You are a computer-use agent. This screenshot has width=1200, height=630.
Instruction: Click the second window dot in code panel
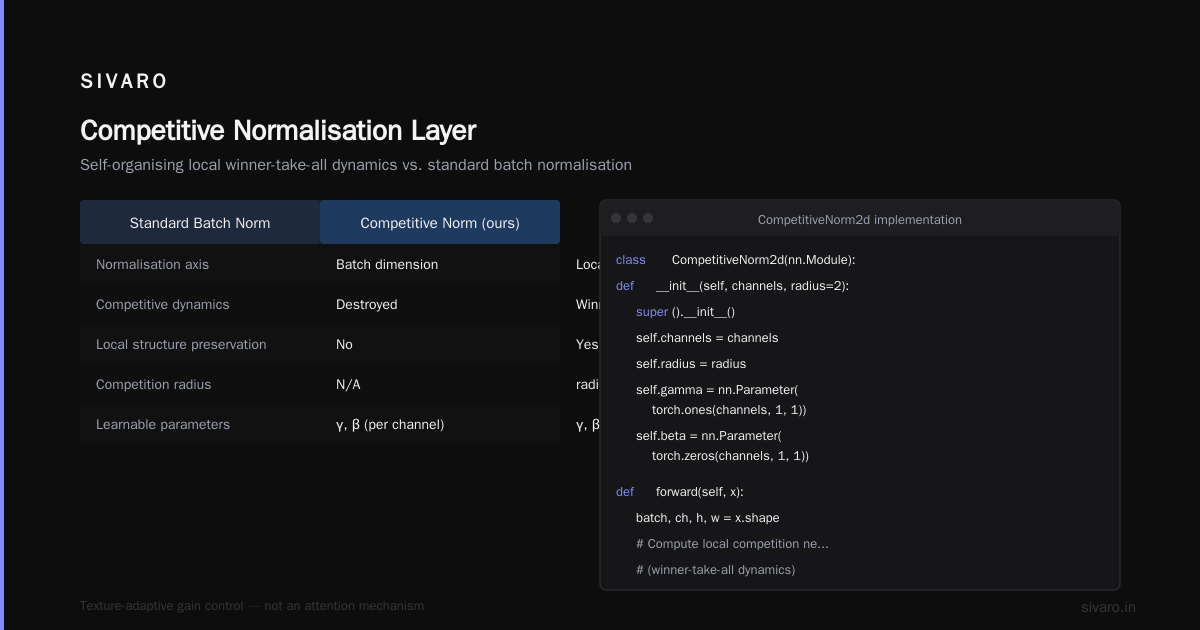click(632, 218)
